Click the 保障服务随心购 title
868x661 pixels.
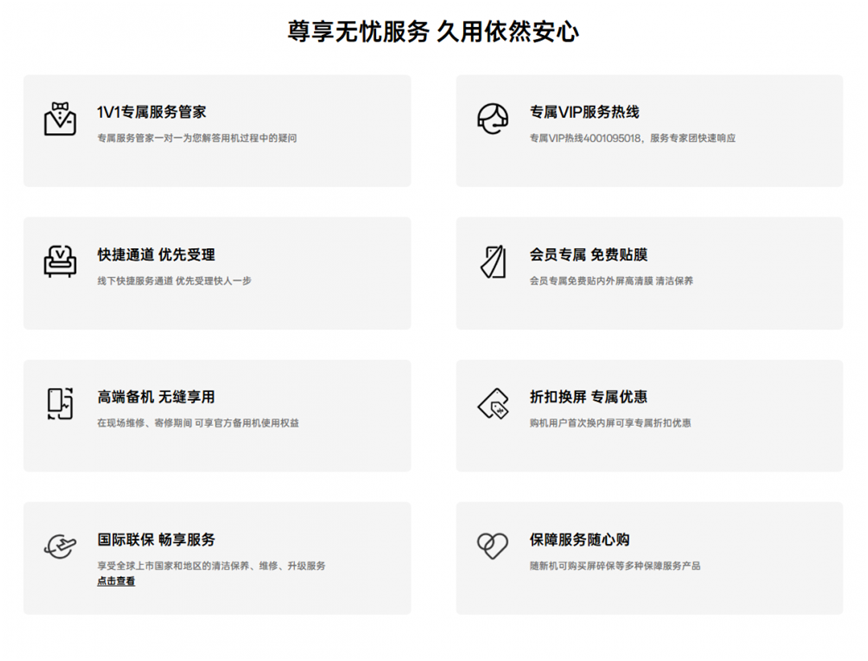[580, 540]
